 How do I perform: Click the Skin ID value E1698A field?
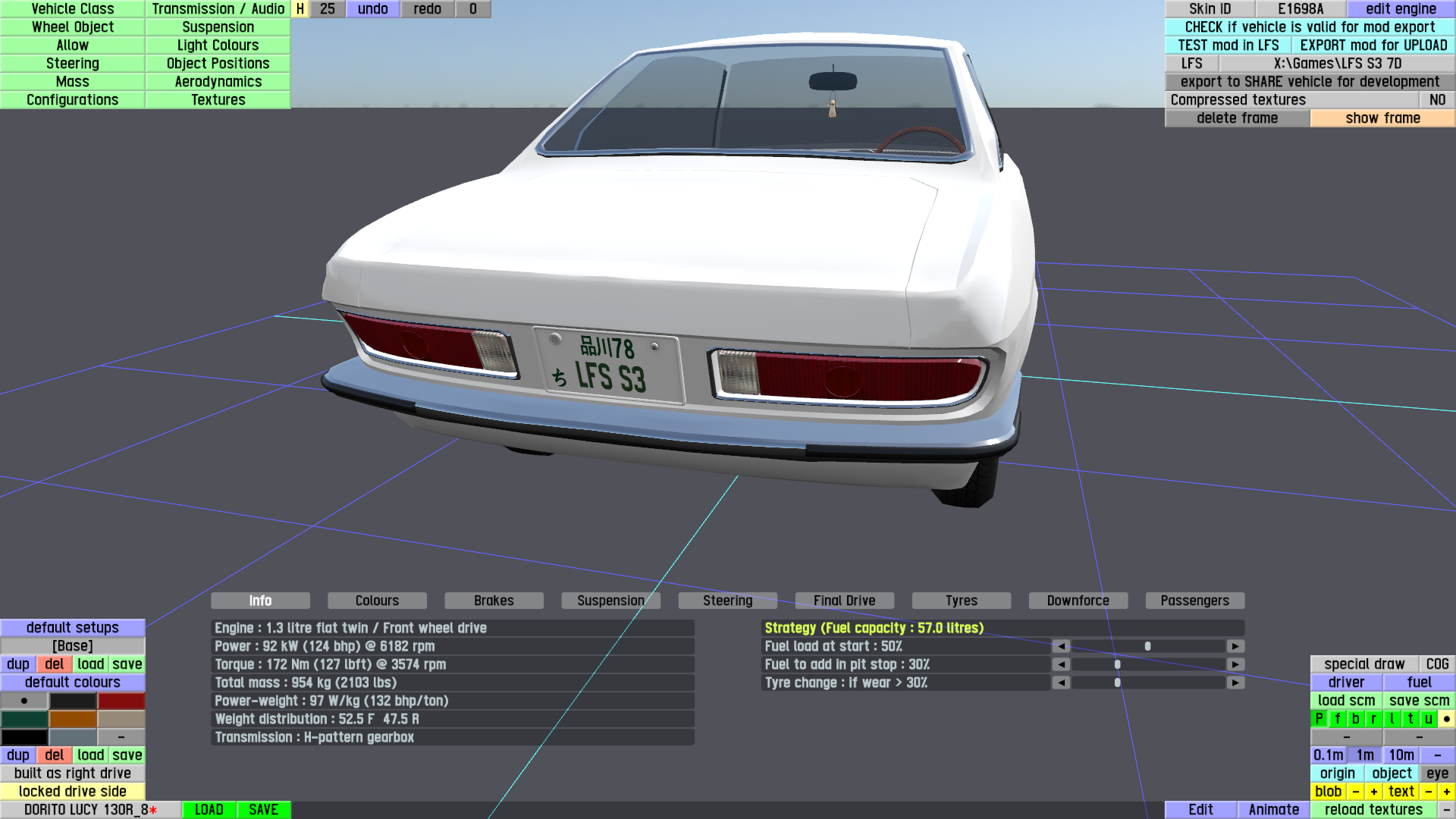(x=1301, y=9)
